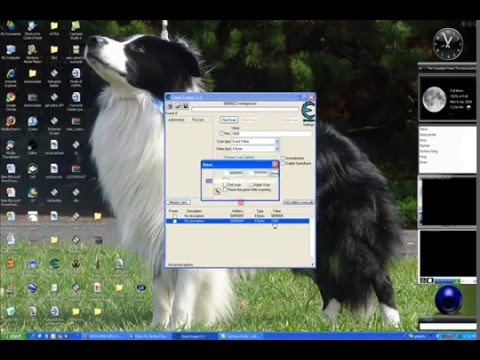Launch Google Chrome from the desktop
This screenshot has width=480, height=360.
(11, 101)
